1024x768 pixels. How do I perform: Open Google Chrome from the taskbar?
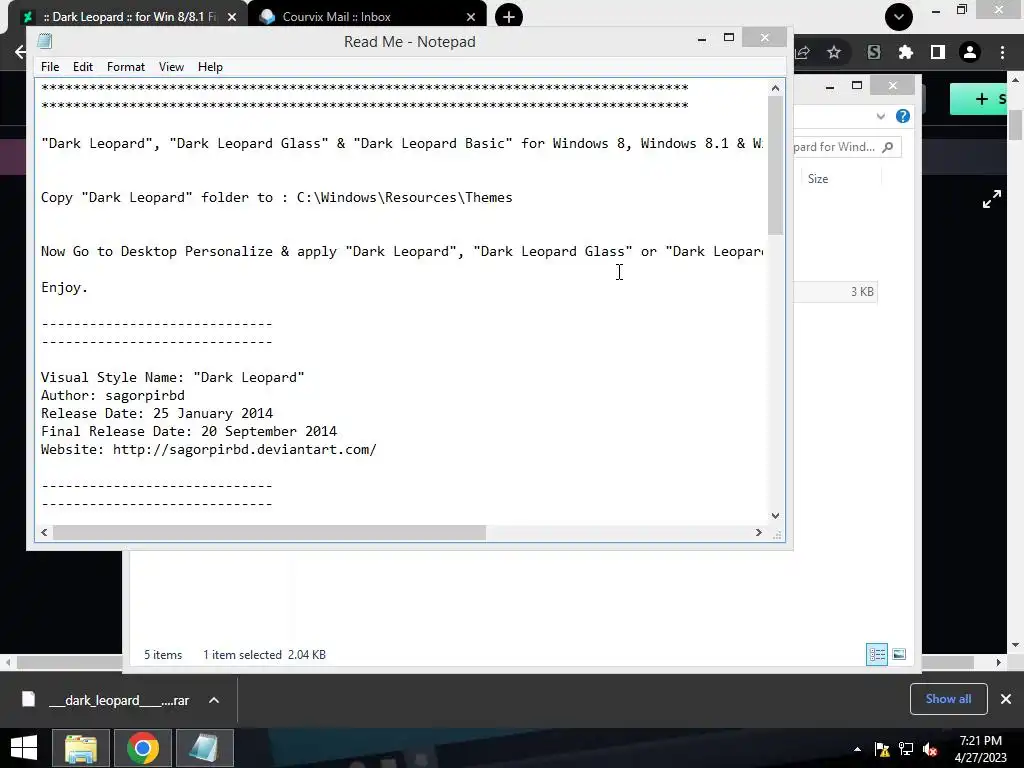[143, 748]
